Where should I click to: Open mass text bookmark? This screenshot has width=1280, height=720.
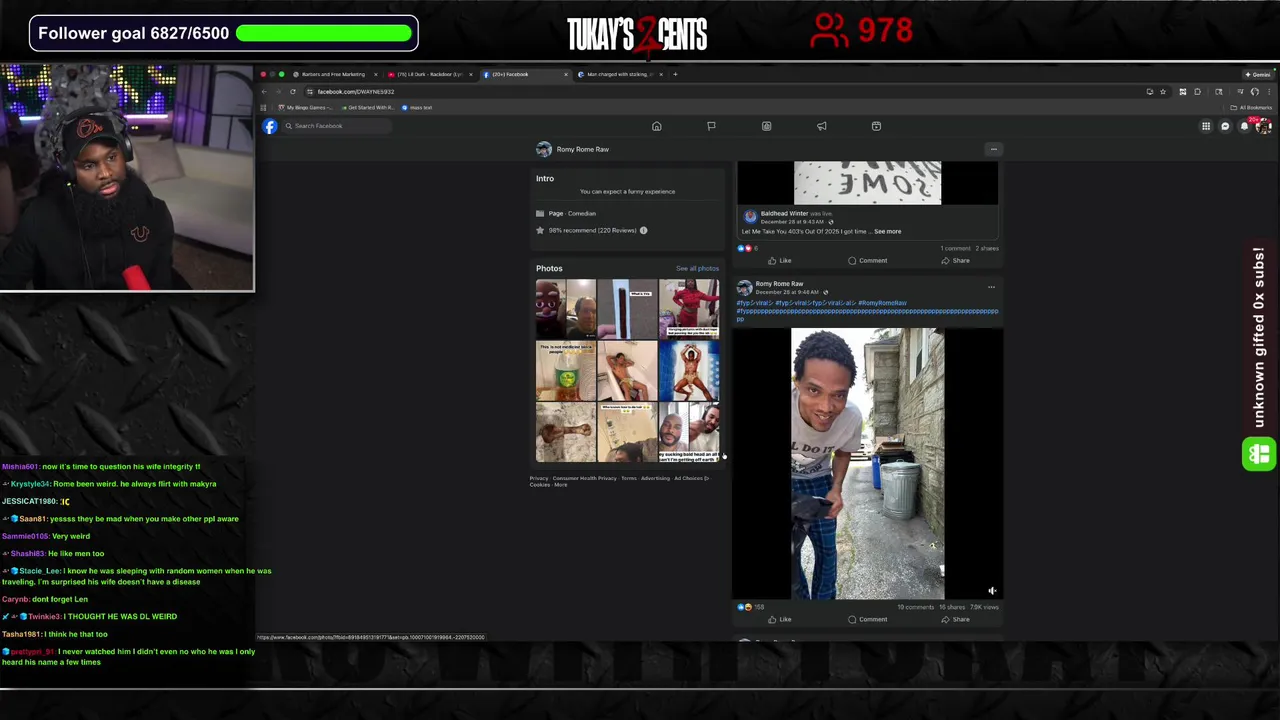[x=417, y=107]
